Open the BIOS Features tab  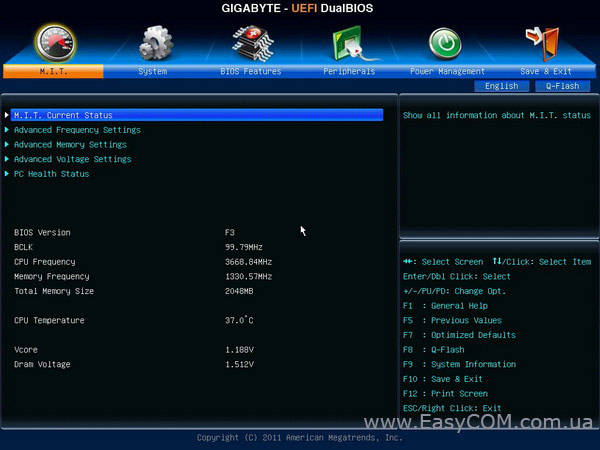pyautogui.click(x=251, y=71)
